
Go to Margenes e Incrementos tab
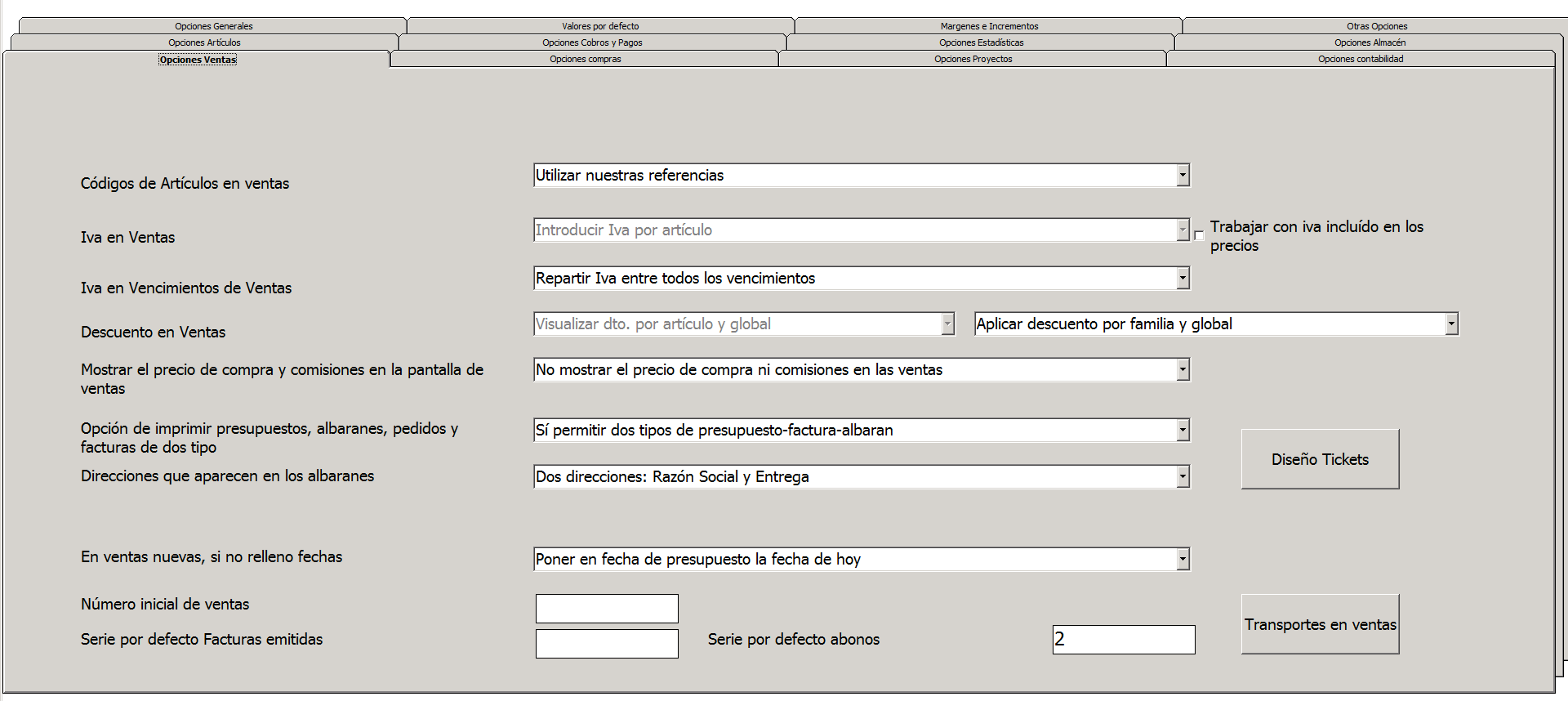989,26
